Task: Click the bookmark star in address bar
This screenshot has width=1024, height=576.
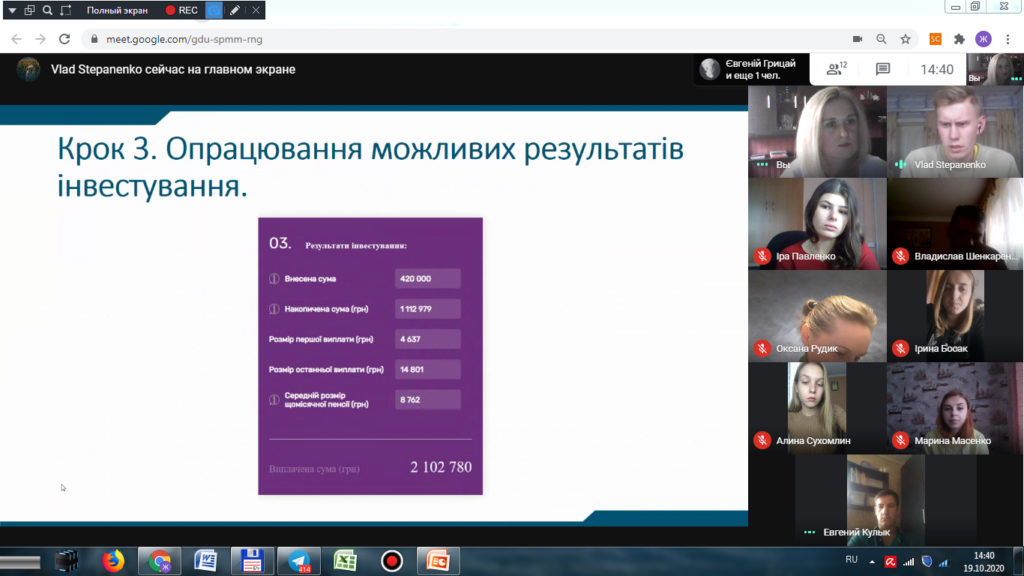Action: pos(905,39)
